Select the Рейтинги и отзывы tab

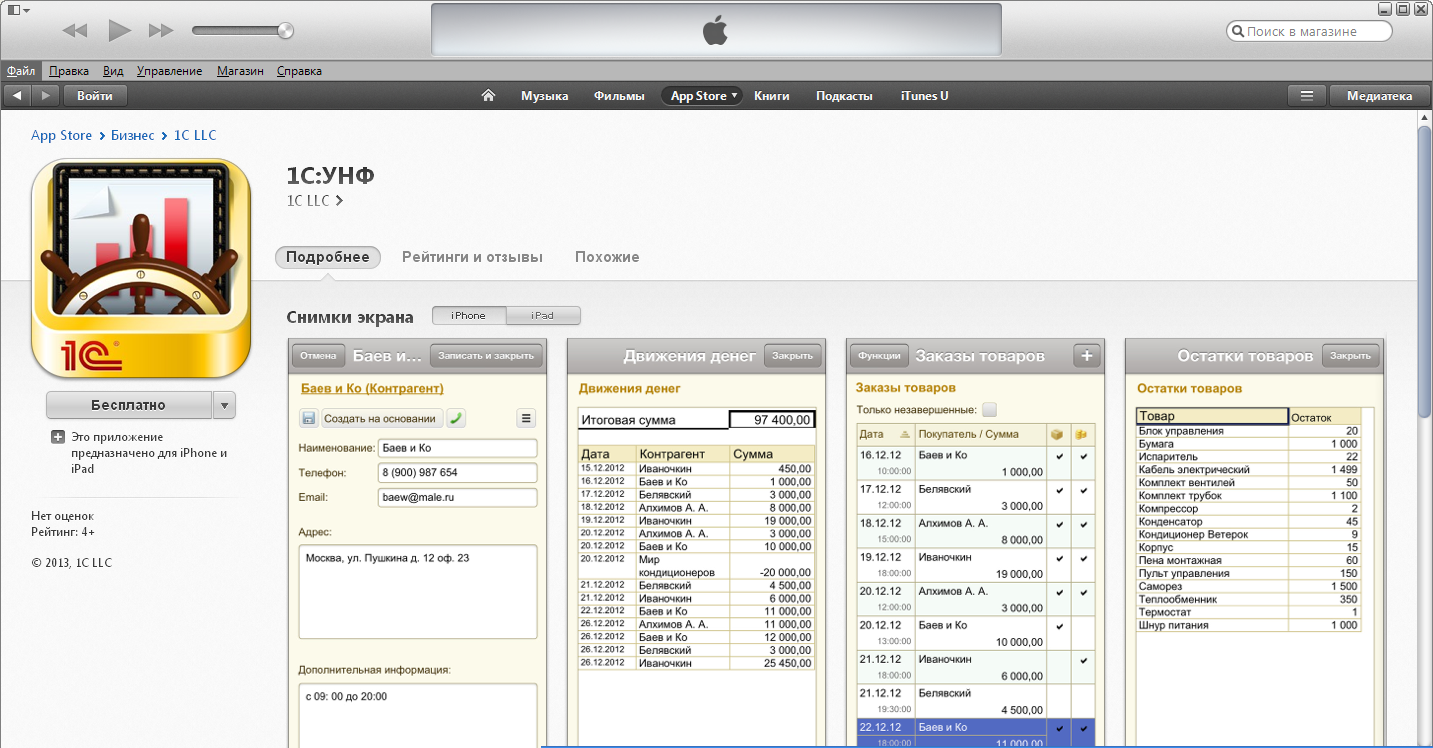point(472,257)
